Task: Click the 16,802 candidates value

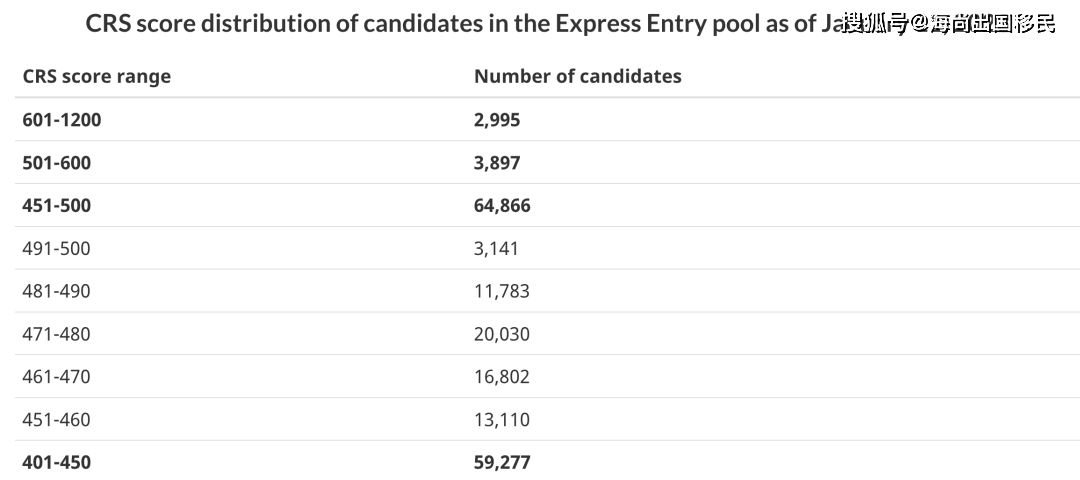Action: [x=501, y=377]
